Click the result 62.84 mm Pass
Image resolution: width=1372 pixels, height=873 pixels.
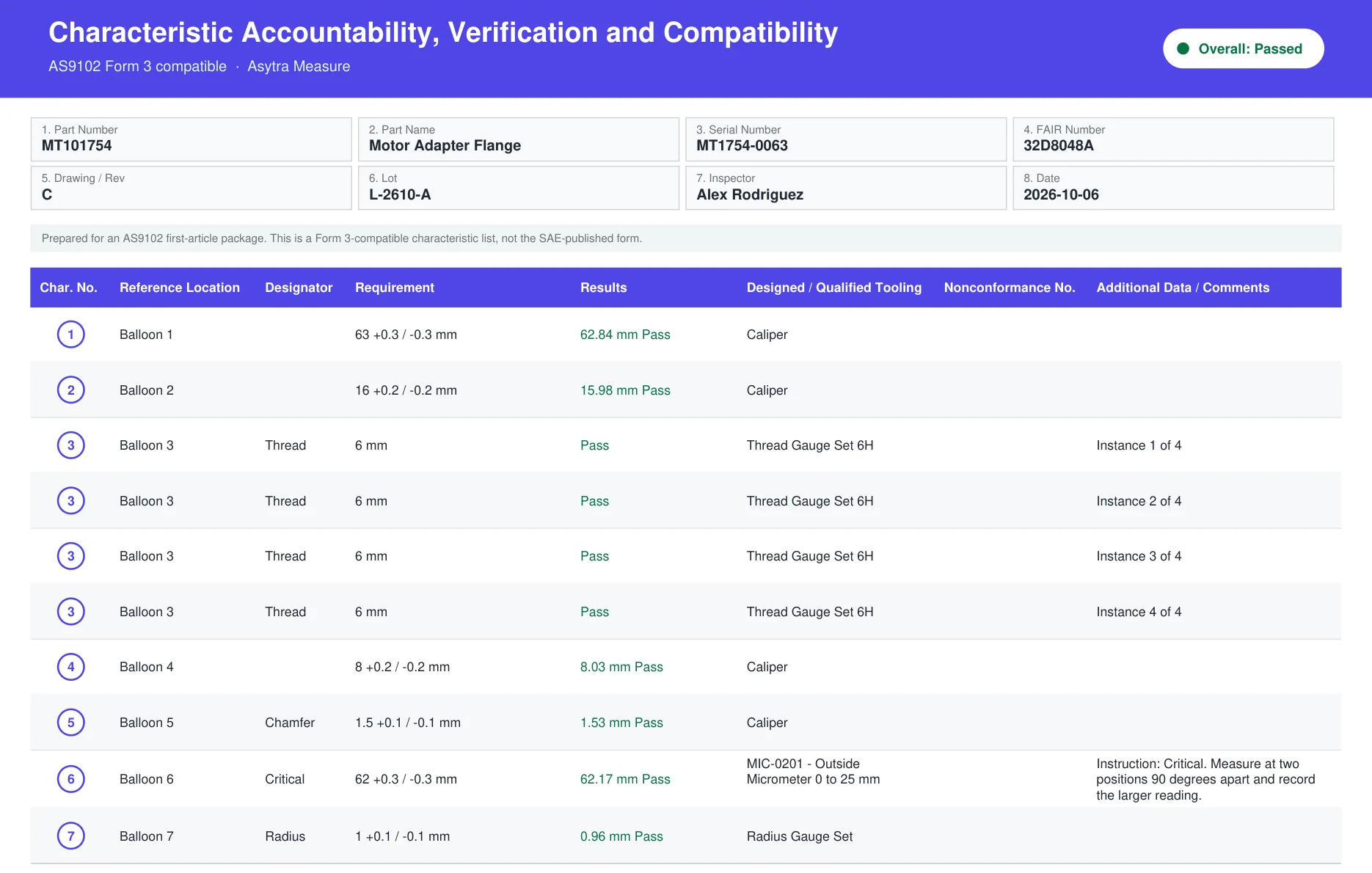tap(625, 335)
